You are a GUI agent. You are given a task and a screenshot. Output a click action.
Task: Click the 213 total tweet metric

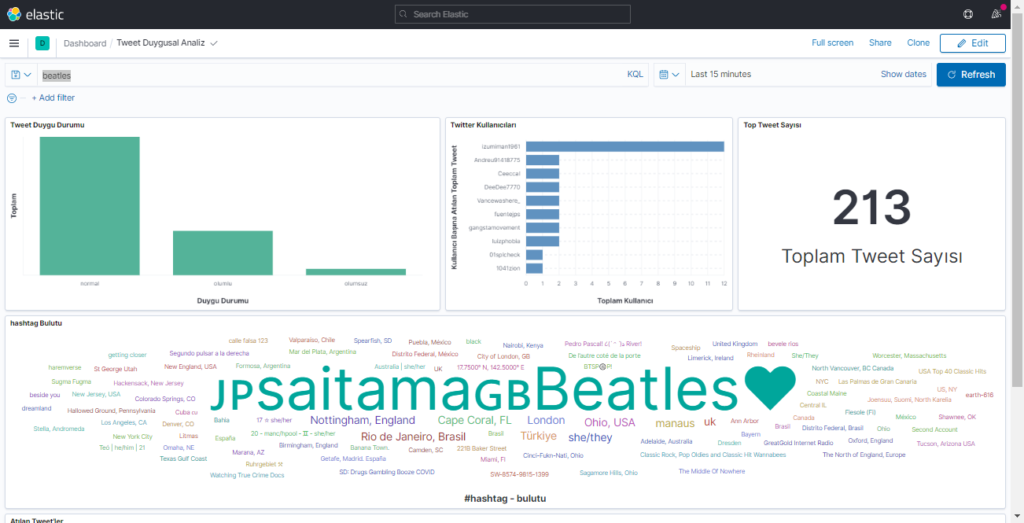pos(871,208)
